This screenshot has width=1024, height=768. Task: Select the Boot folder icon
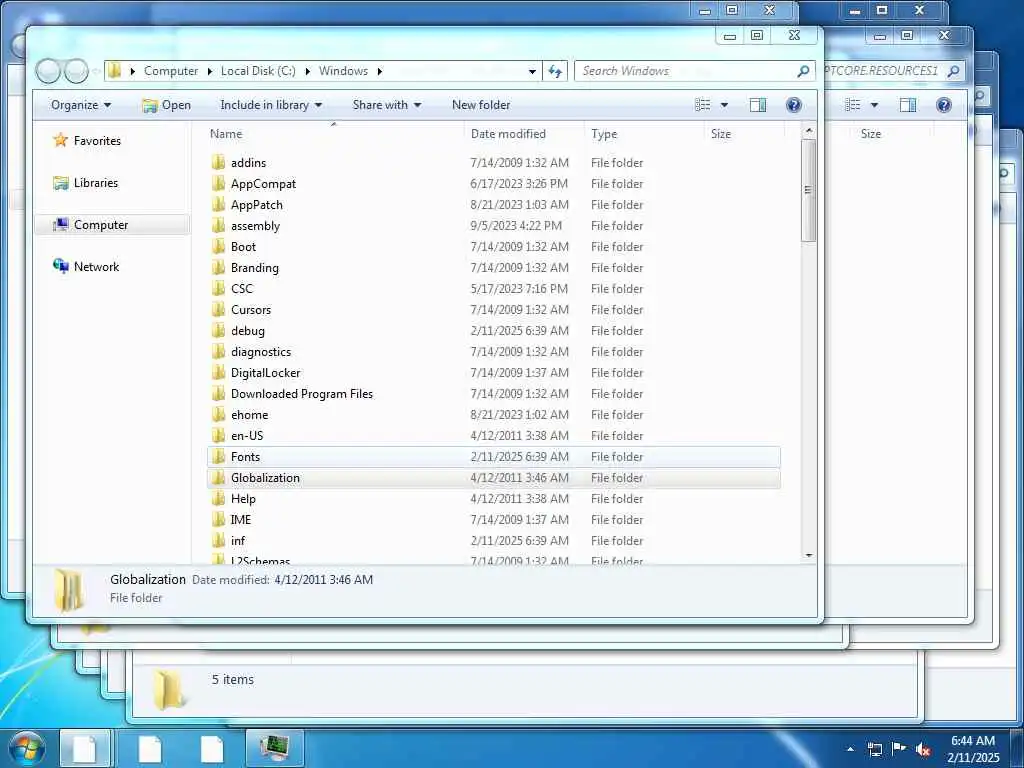(219, 246)
